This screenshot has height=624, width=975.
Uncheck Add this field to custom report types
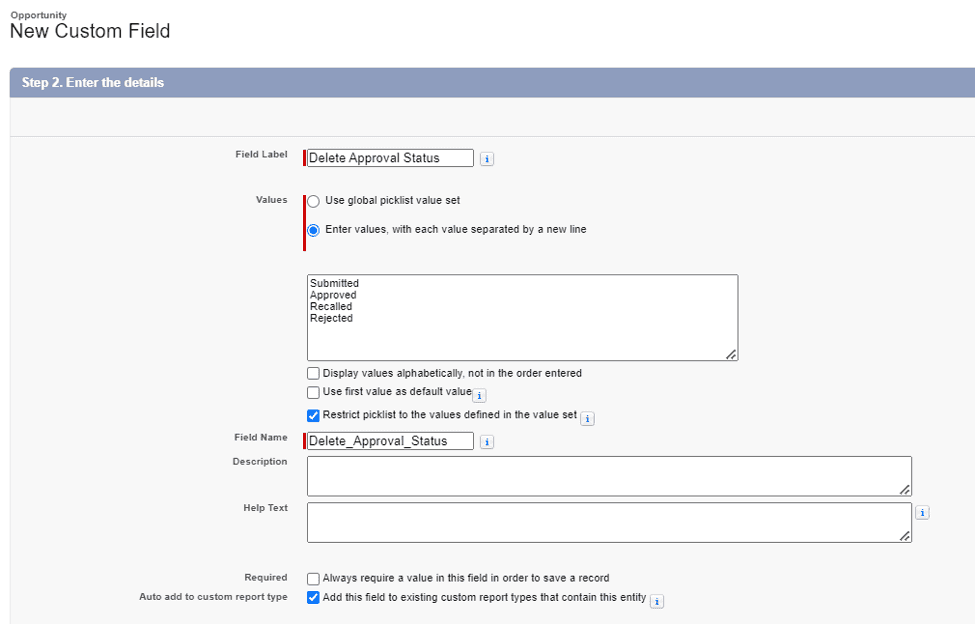pyautogui.click(x=313, y=598)
